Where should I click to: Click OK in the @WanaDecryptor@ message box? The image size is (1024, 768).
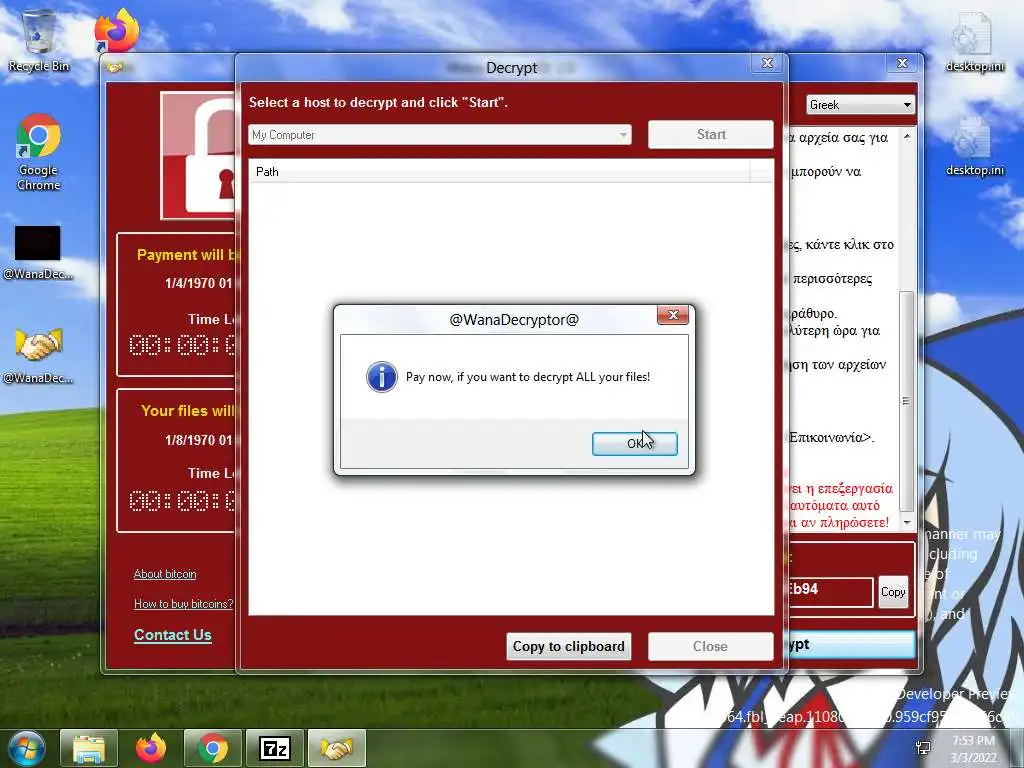tap(634, 443)
